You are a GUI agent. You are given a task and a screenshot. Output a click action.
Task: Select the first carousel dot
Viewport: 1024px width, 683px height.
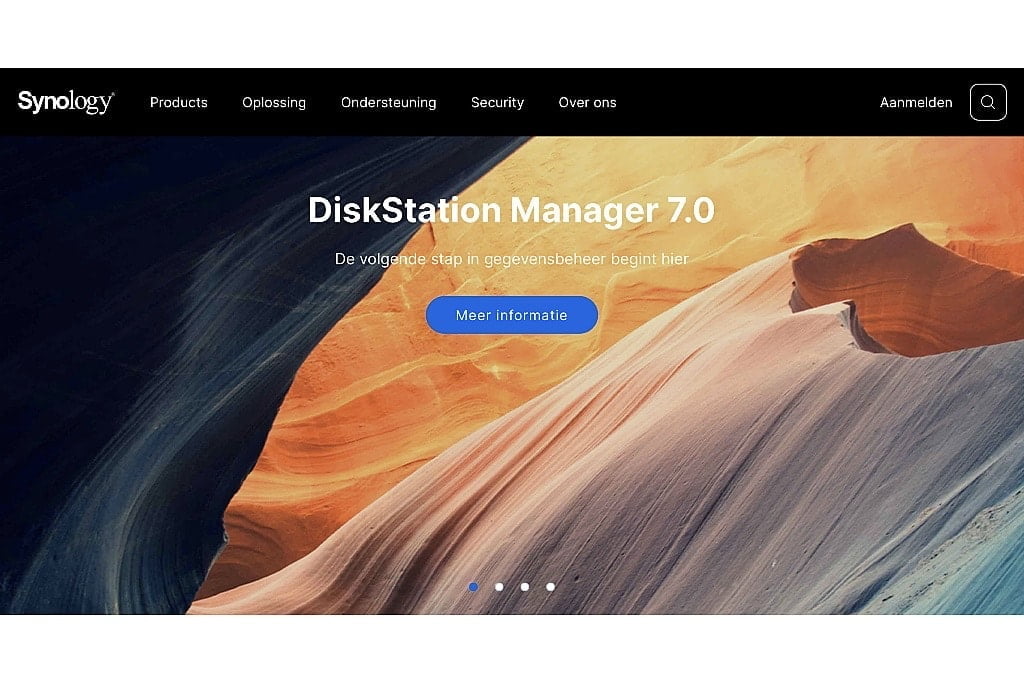click(473, 587)
